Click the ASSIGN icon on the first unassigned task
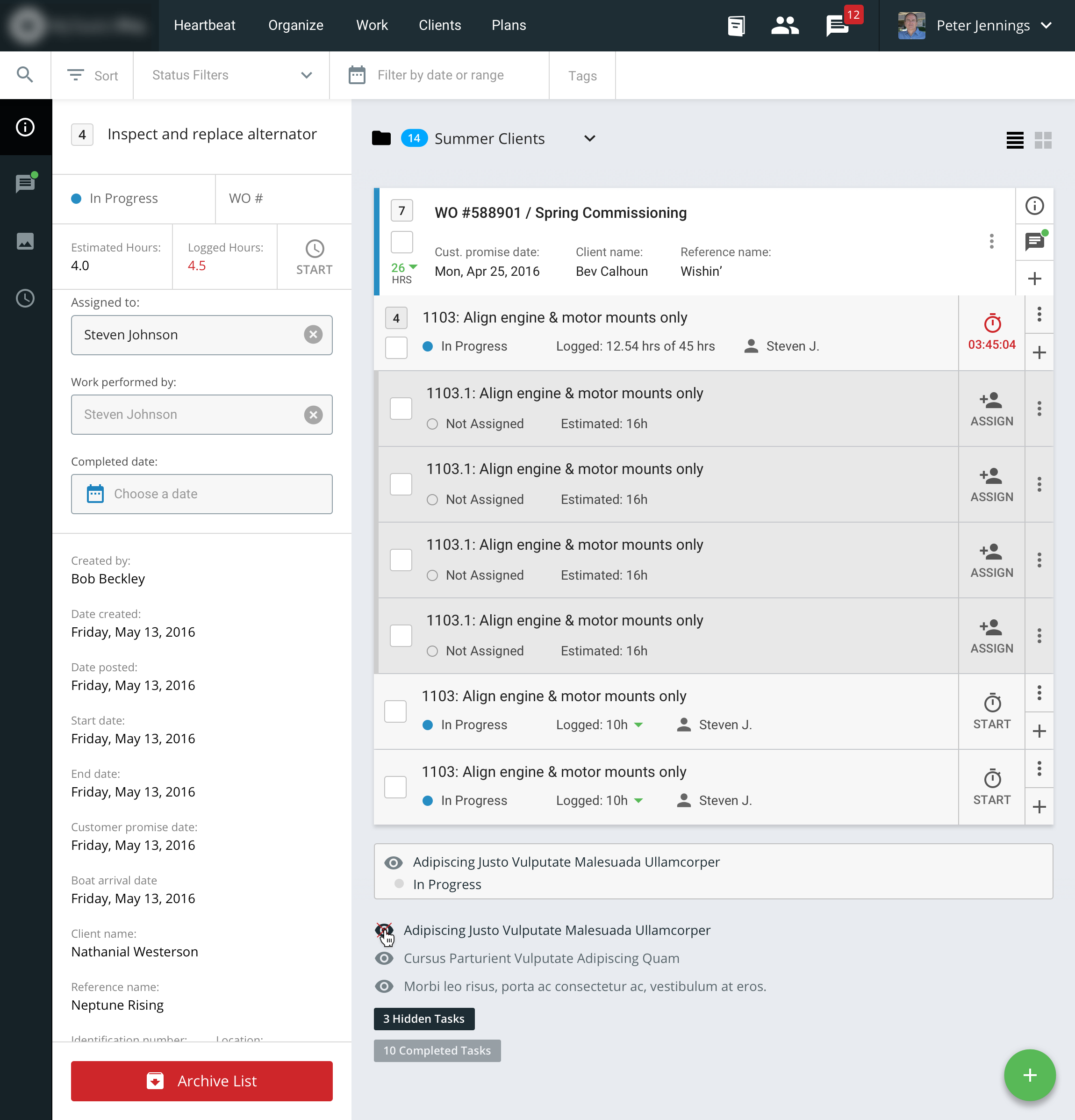Image resolution: width=1075 pixels, height=1120 pixels. pyautogui.click(x=991, y=408)
